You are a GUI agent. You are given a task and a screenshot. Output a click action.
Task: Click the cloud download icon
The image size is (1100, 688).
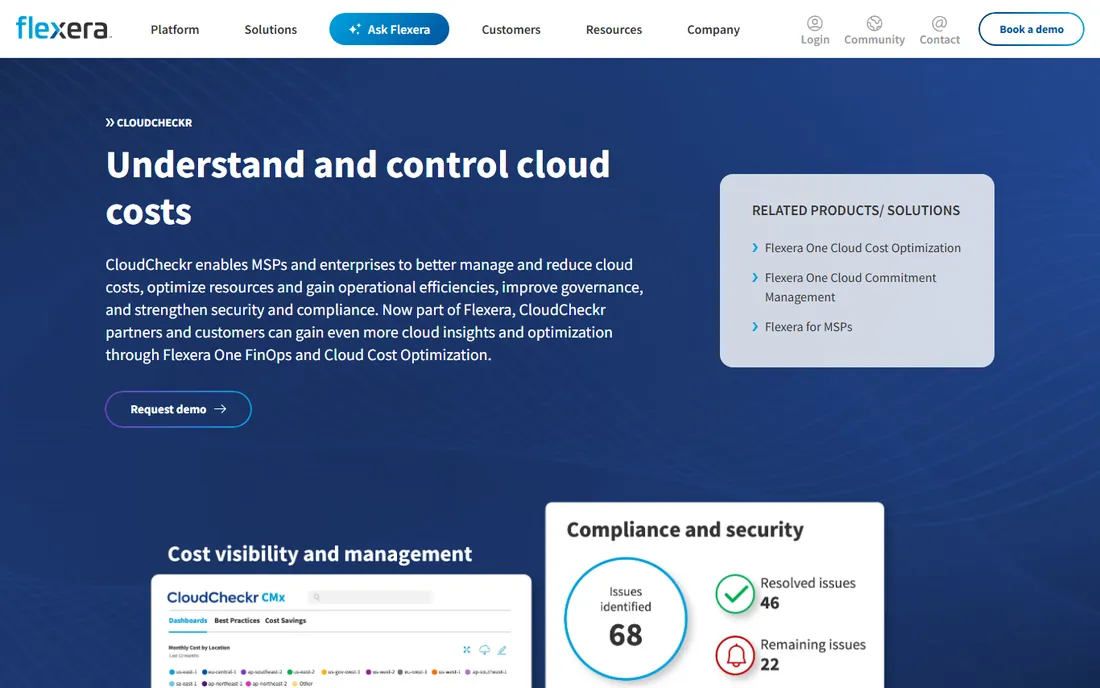[484, 650]
